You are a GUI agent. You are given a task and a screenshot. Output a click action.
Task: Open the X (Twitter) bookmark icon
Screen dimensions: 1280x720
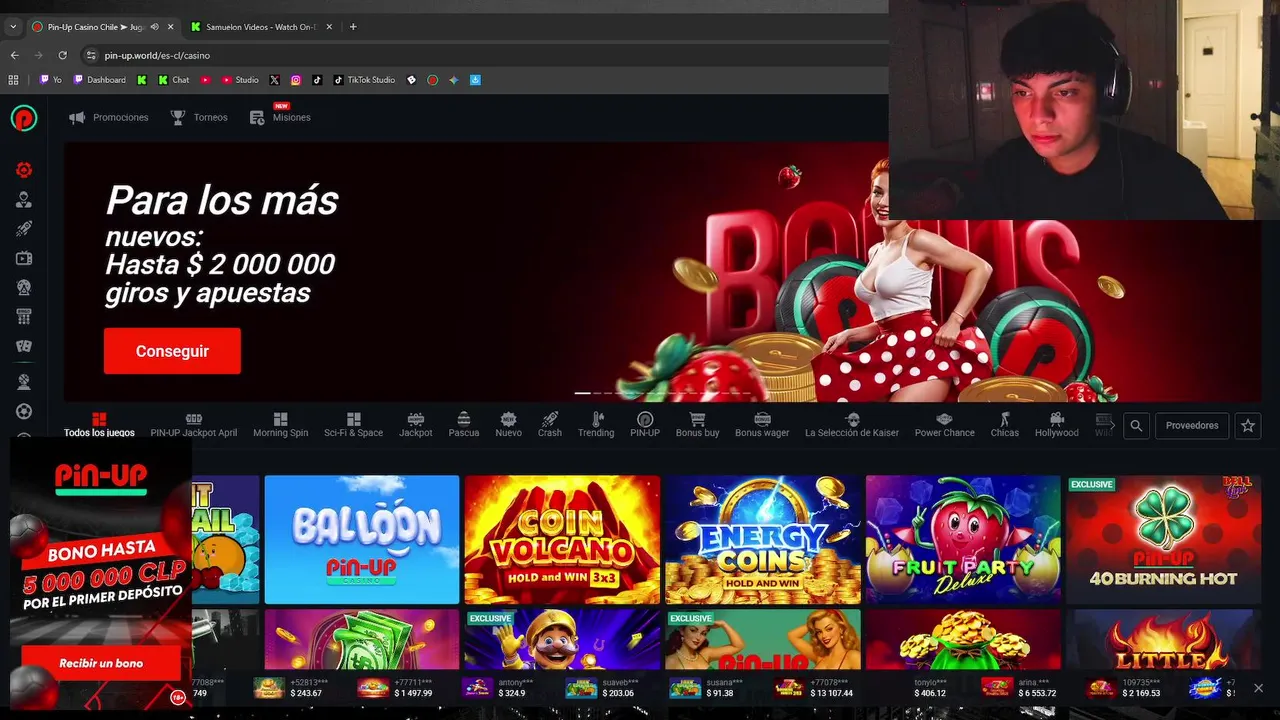pyautogui.click(x=274, y=80)
